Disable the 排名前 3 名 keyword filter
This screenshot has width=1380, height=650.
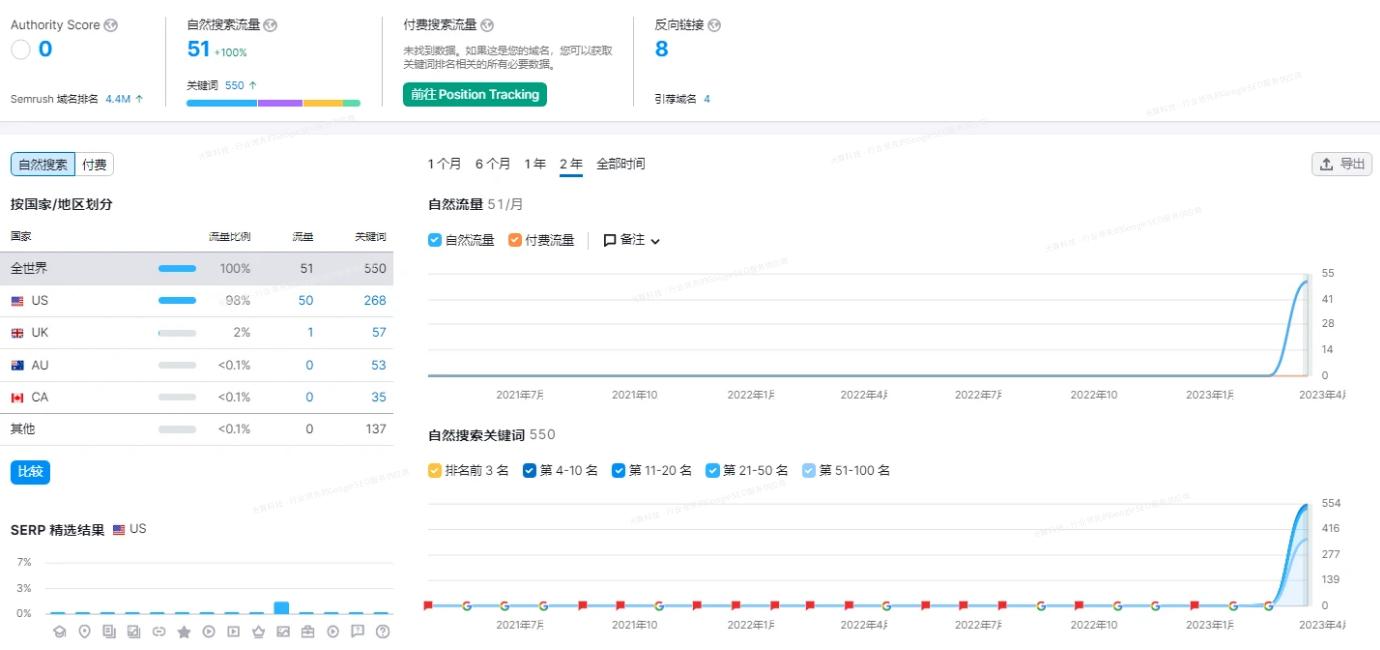tap(434, 470)
